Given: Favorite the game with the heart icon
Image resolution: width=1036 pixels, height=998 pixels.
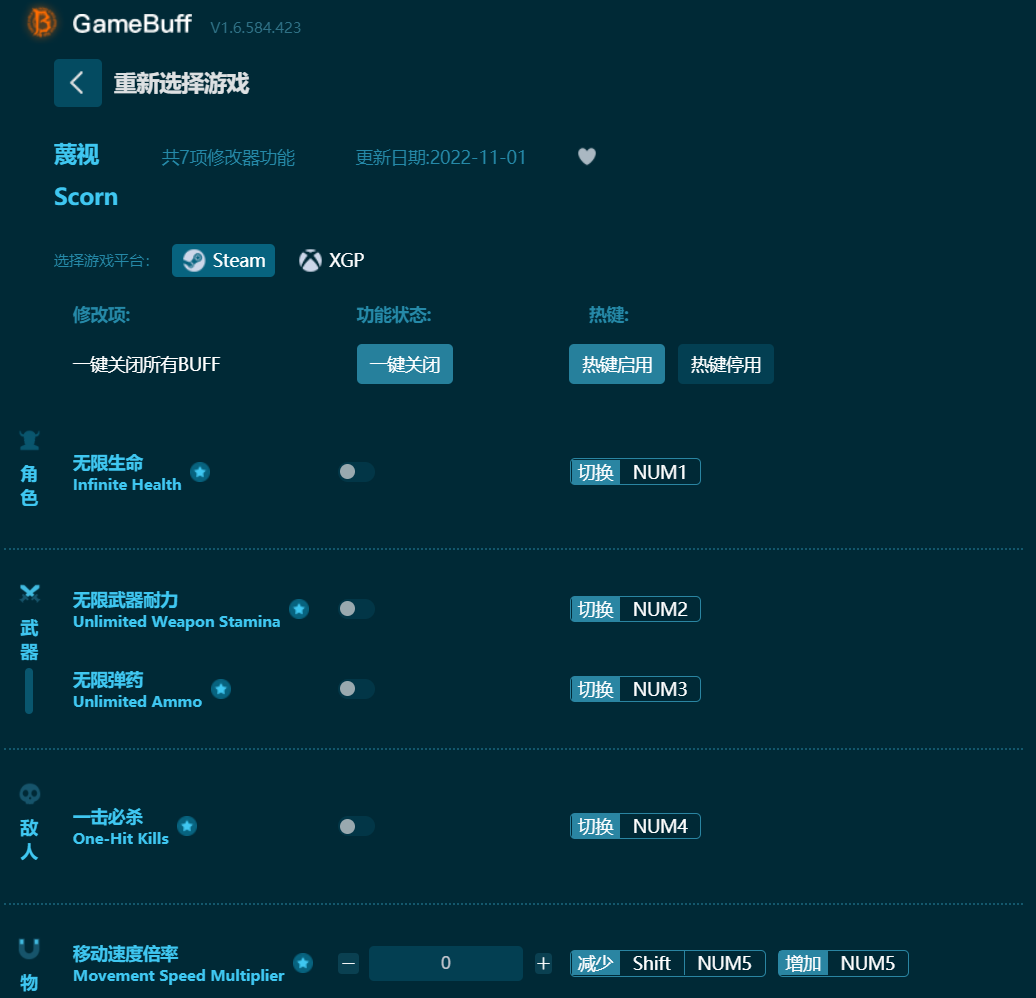Looking at the screenshot, I should click(x=587, y=157).
